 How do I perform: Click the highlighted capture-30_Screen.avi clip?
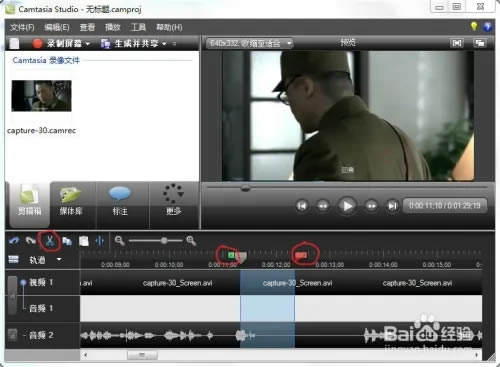(267, 283)
